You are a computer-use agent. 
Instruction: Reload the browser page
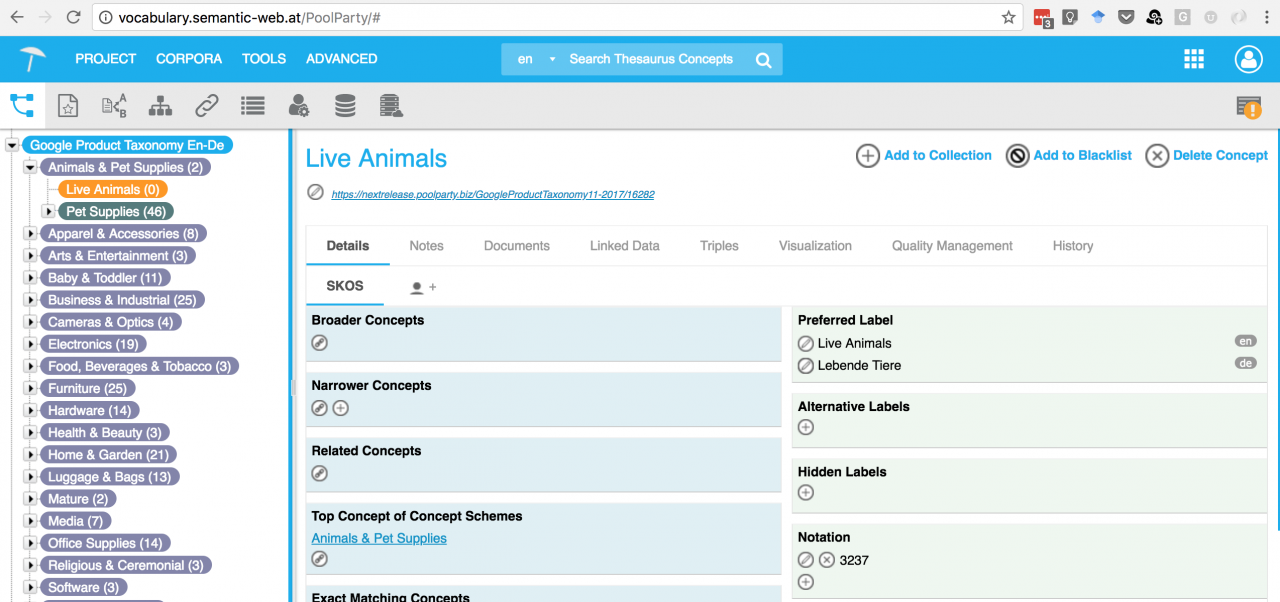(x=73, y=17)
